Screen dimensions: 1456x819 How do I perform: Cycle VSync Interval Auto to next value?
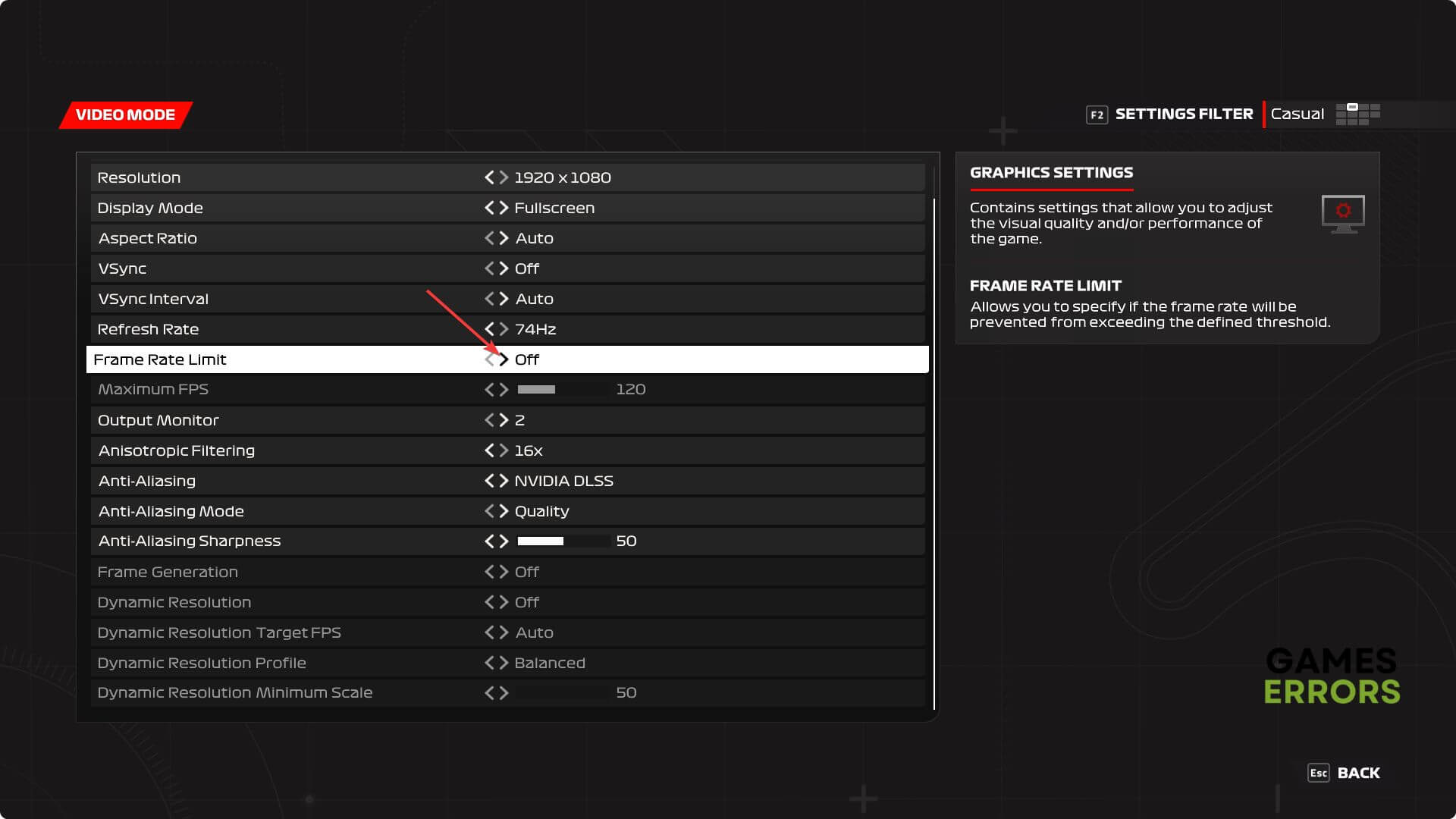pos(504,299)
